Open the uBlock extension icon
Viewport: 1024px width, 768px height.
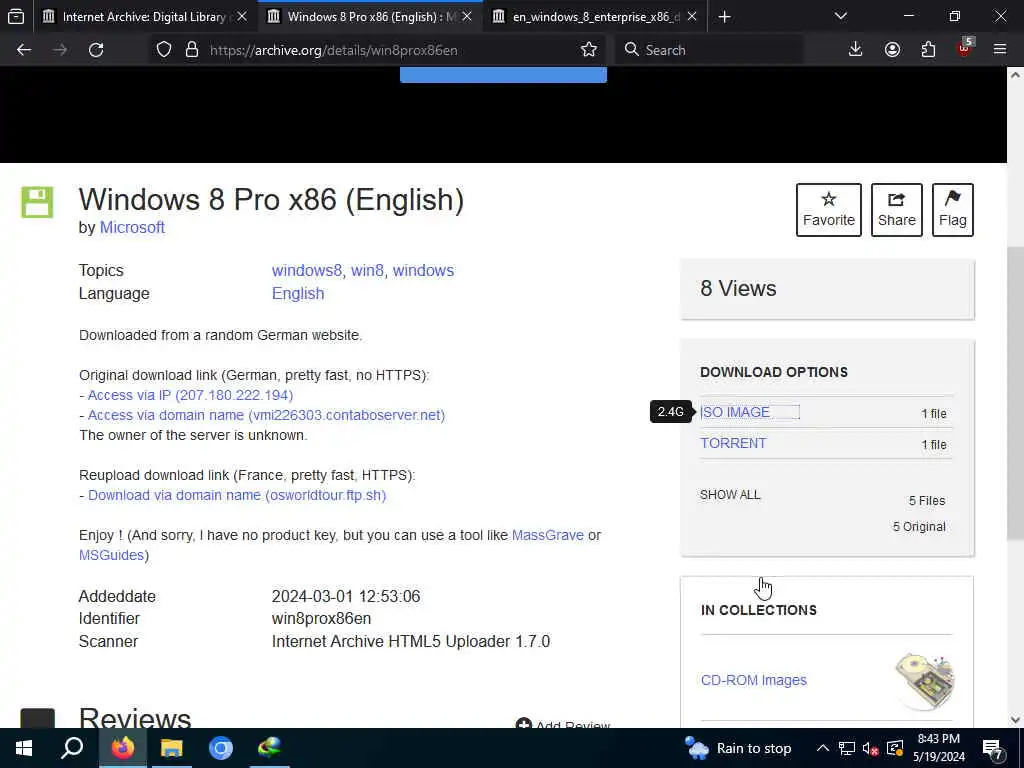[x=965, y=50]
